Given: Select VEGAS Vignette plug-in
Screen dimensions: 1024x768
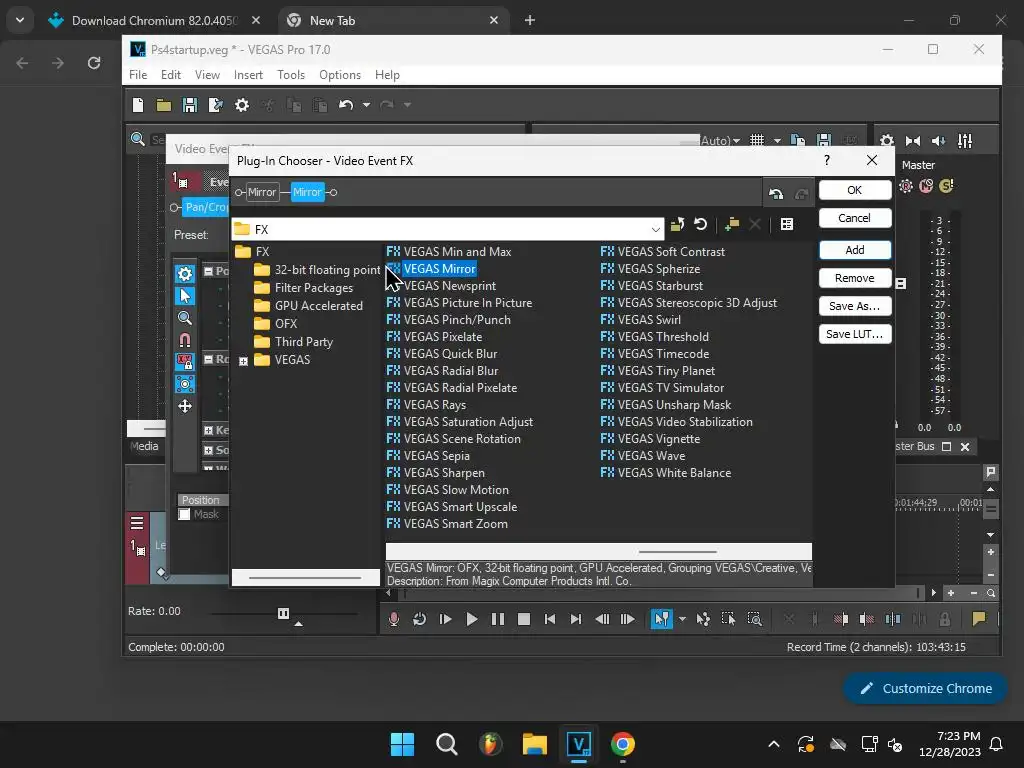Looking at the screenshot, I should coord(650,439).
